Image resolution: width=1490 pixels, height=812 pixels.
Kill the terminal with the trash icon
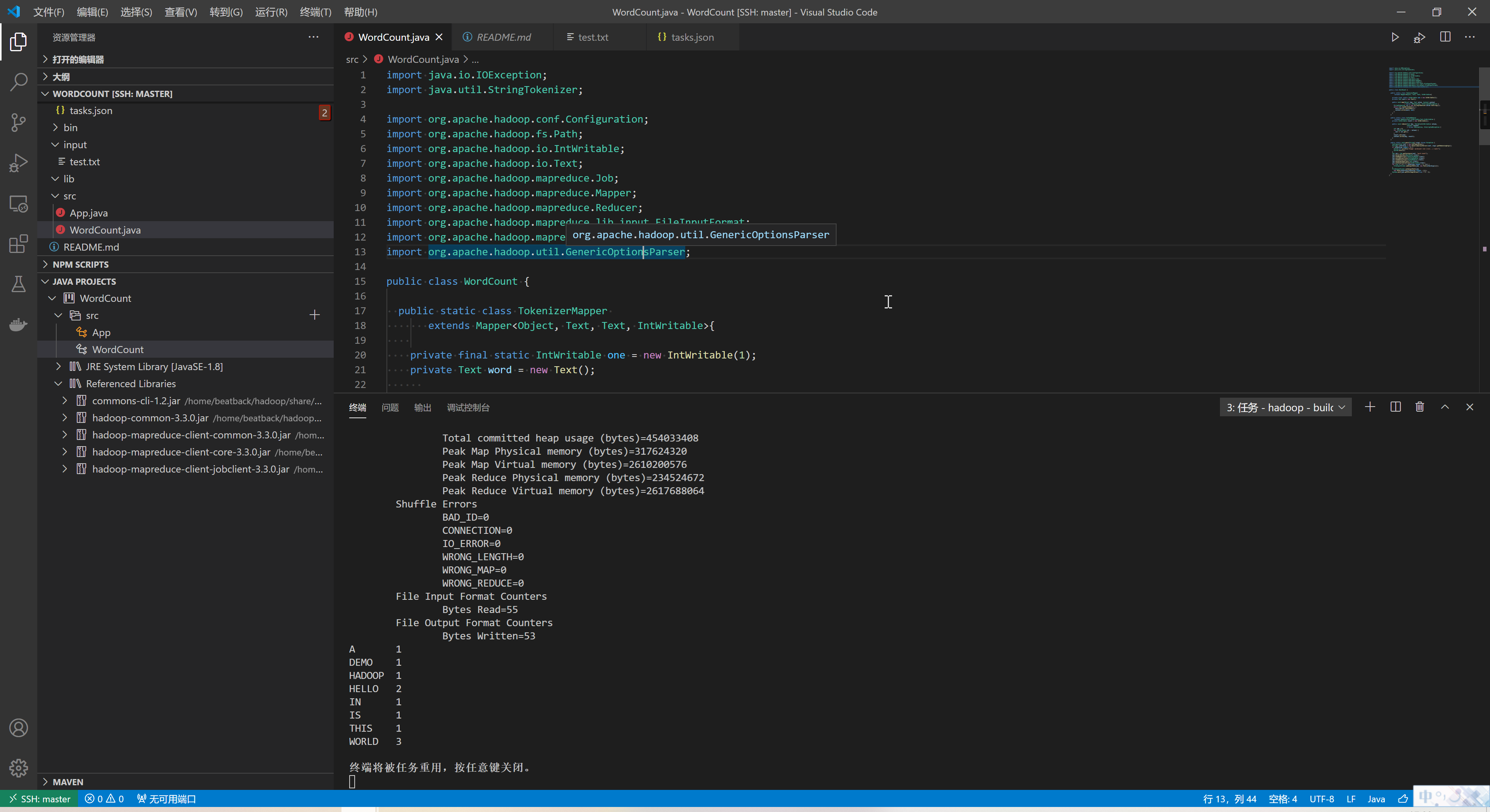(1419, 407)
